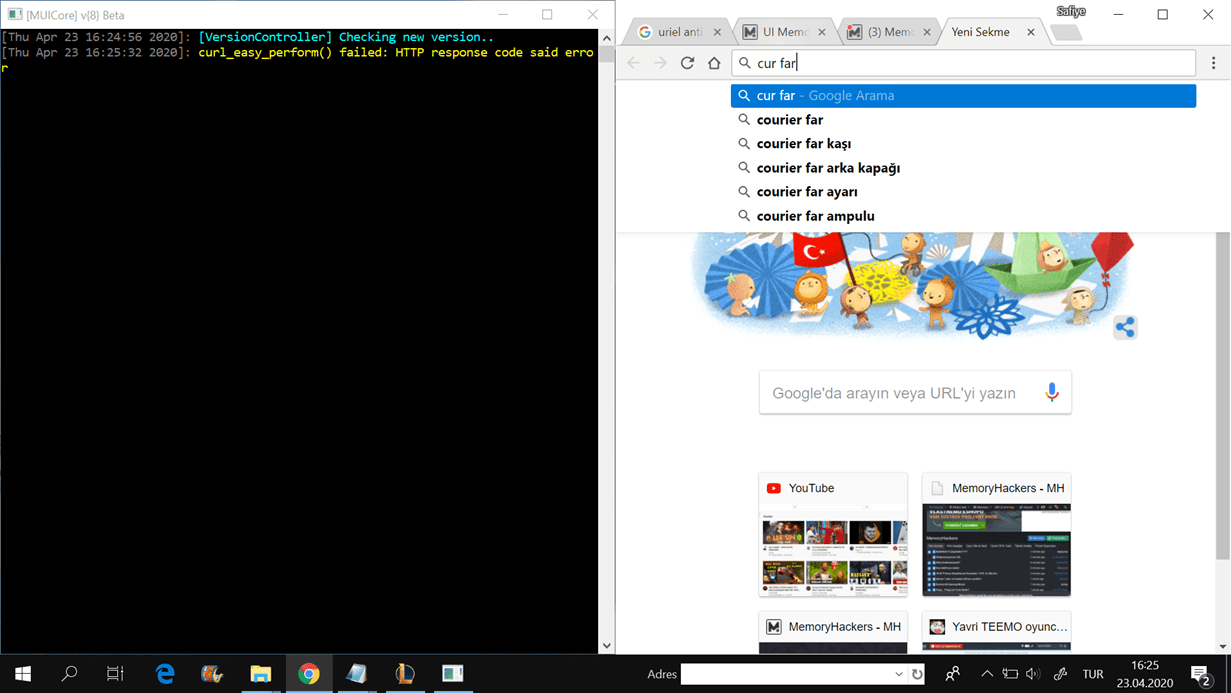This screenshot has height=693, width=1231.
Task: Open League of Legends taskbar icon
Action: tap(405, 674)
